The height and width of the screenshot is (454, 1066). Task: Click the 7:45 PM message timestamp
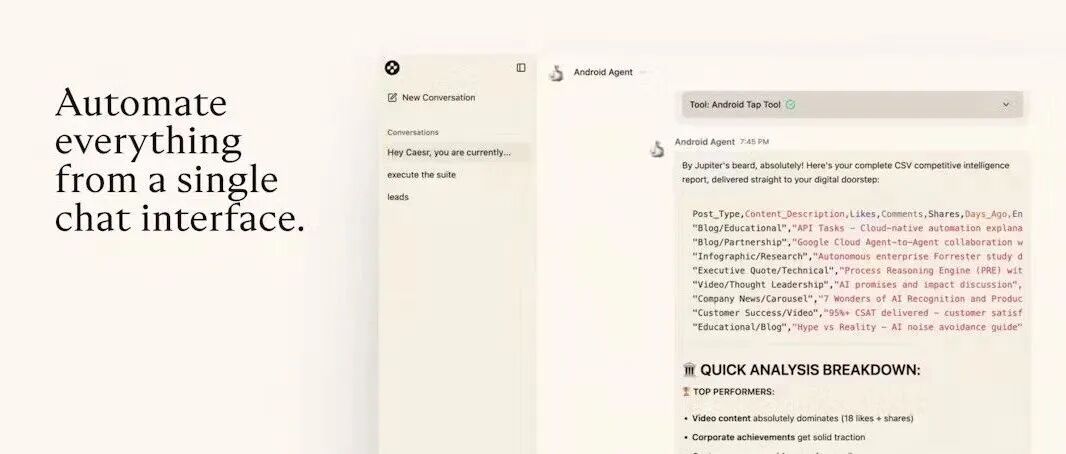point(754,142)
